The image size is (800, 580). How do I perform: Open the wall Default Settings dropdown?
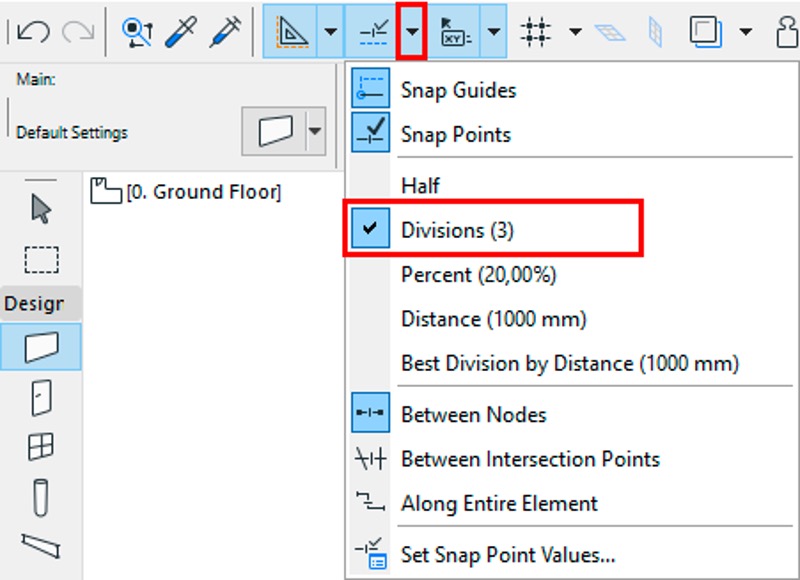[315, 131]
